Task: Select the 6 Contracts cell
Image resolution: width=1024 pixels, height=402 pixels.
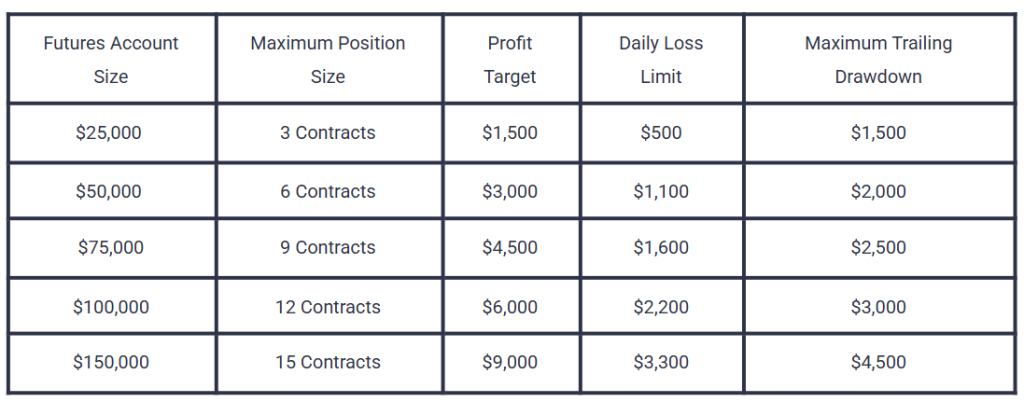Action: tap(328, 191)
